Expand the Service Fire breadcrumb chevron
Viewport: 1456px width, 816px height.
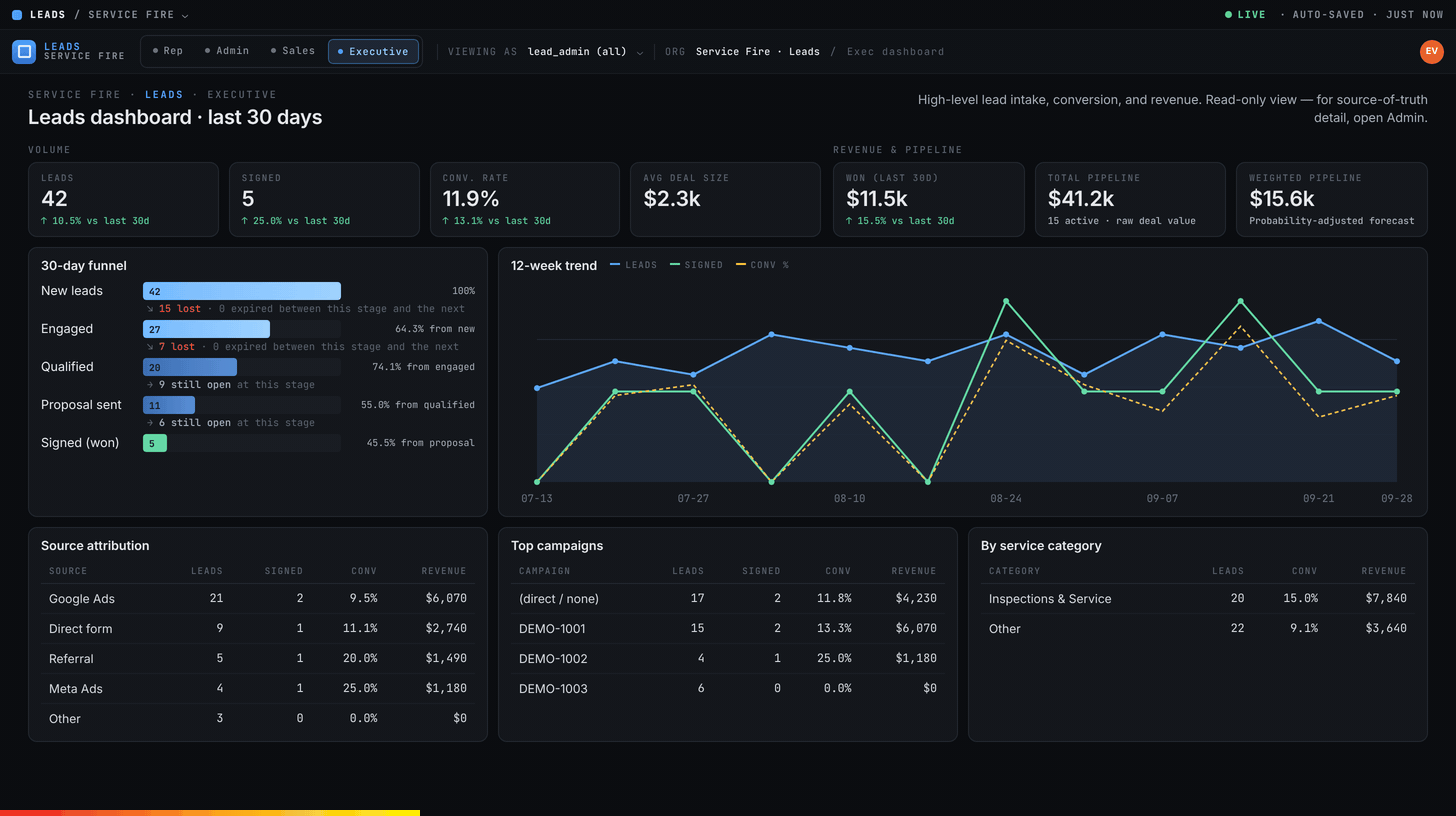pyautogui.click(x=185, y=15)
